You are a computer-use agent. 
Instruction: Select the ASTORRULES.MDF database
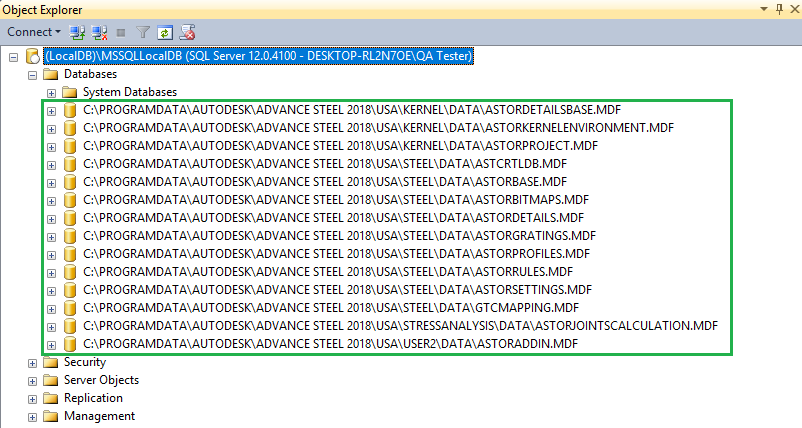[328, 272]
